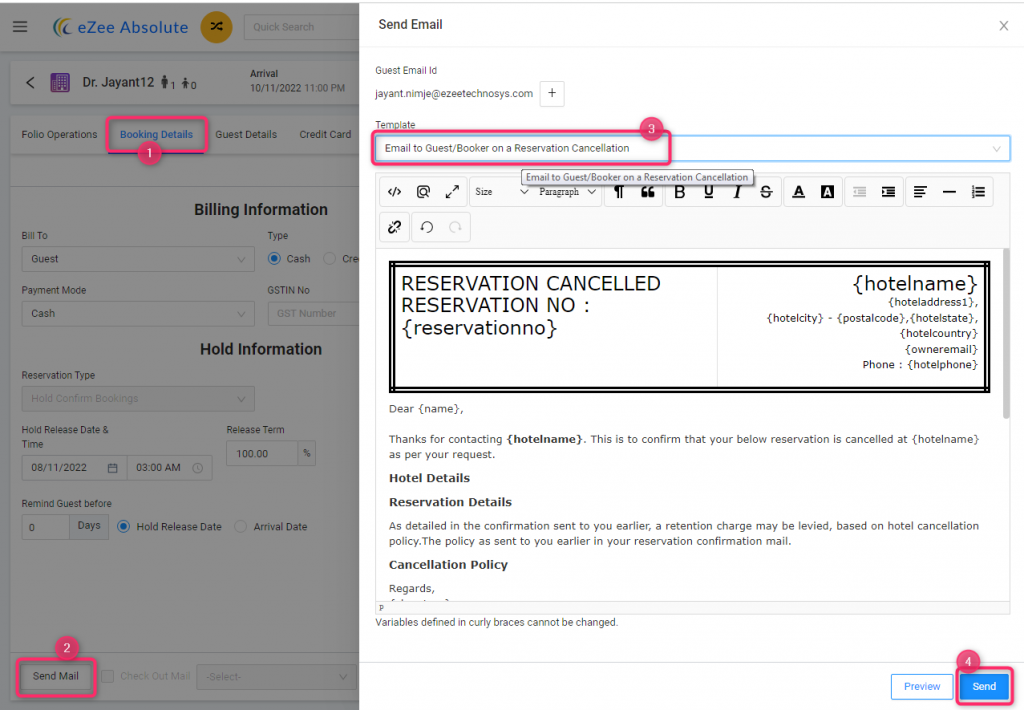The image size is (1024, 710).
Task: Increase indent of the text
Action: point(888,192)
